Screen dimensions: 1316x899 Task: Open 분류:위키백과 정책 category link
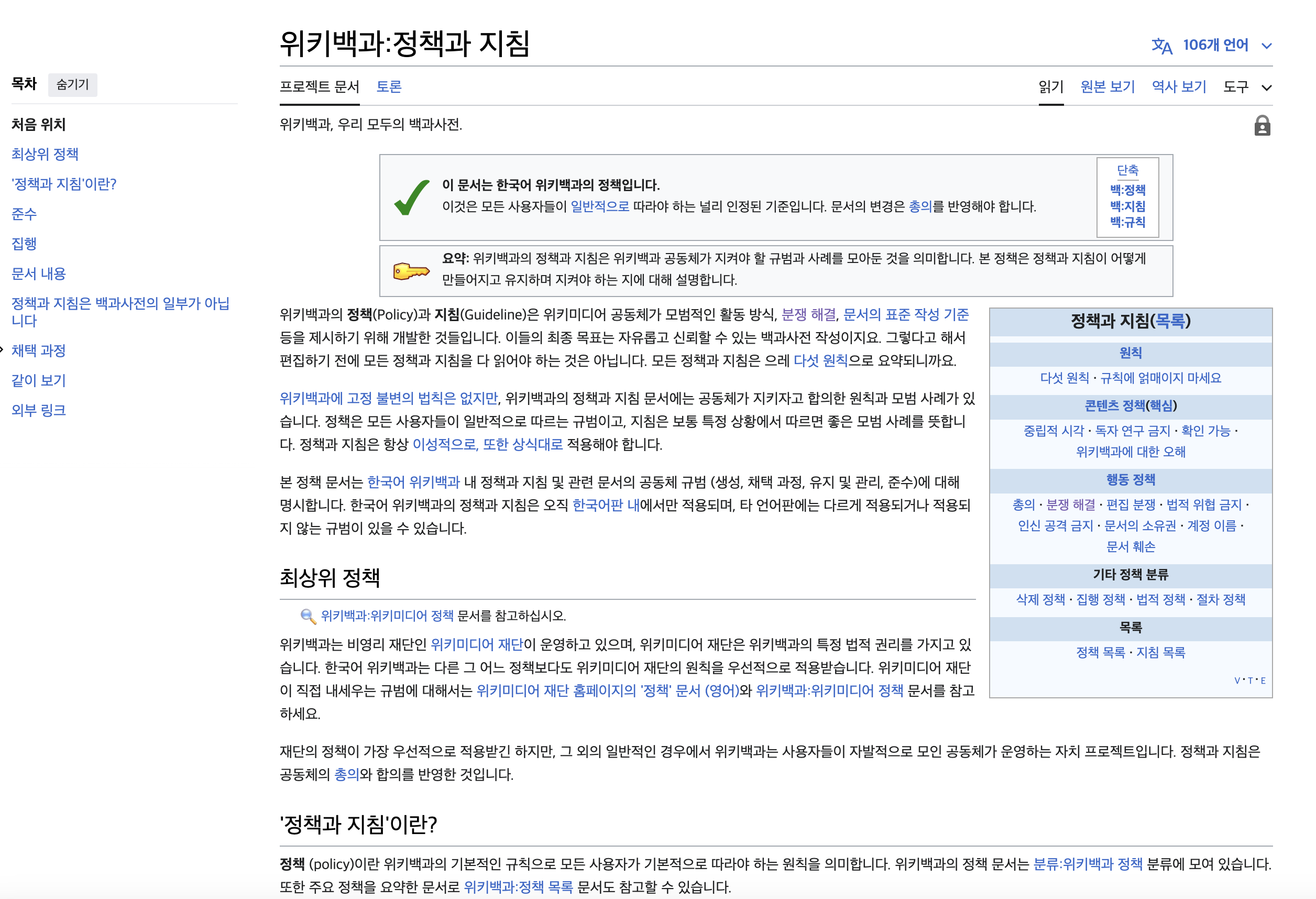1087,864
